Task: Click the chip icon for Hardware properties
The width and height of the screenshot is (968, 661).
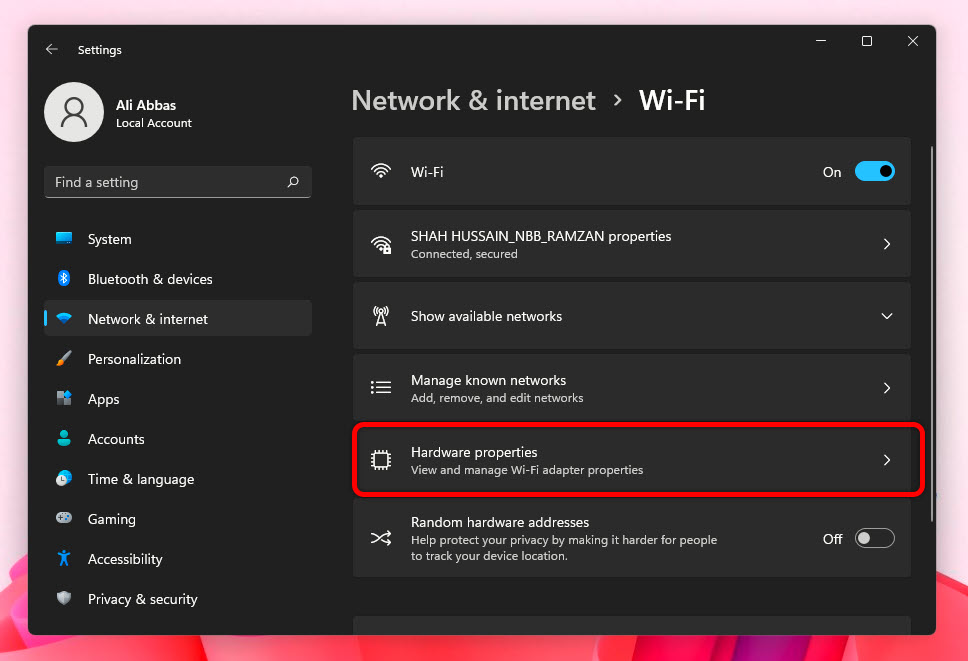Action: pos(381,460)
